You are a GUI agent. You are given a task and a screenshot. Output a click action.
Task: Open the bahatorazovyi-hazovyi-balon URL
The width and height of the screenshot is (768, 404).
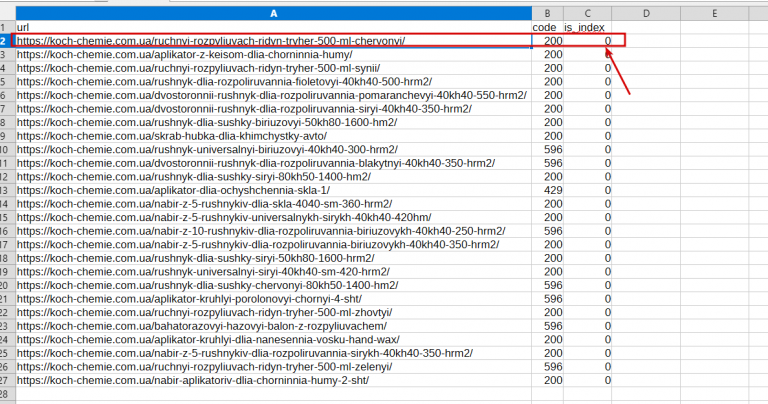[202, 326]
